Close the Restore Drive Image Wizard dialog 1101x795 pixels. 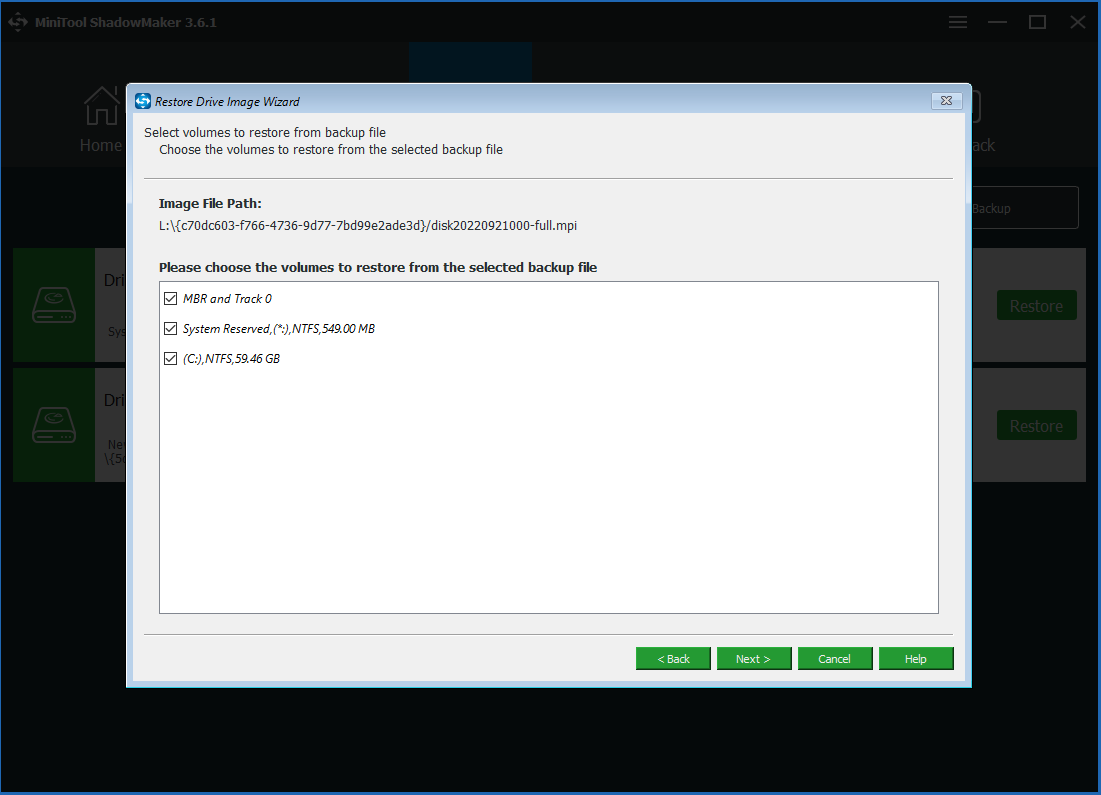946,101
